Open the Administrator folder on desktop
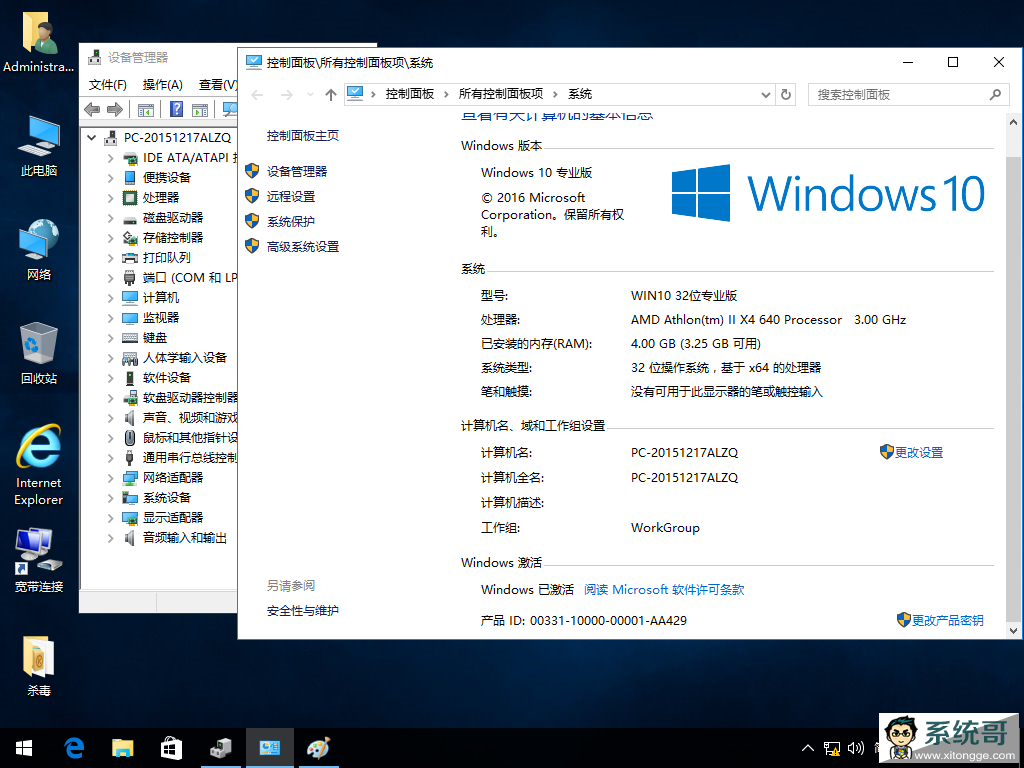 [x=39, y=42]
